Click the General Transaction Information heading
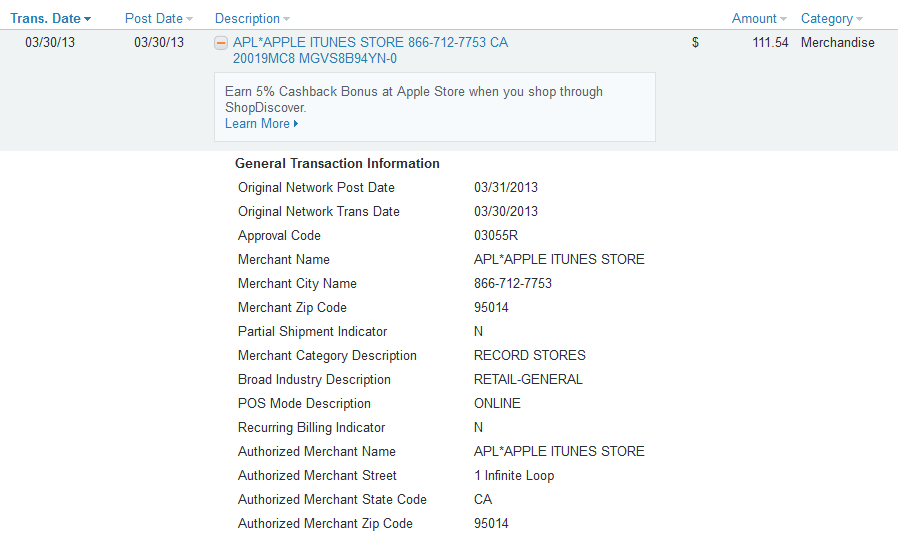The image size is (898, 539). [x=337, y=163]
